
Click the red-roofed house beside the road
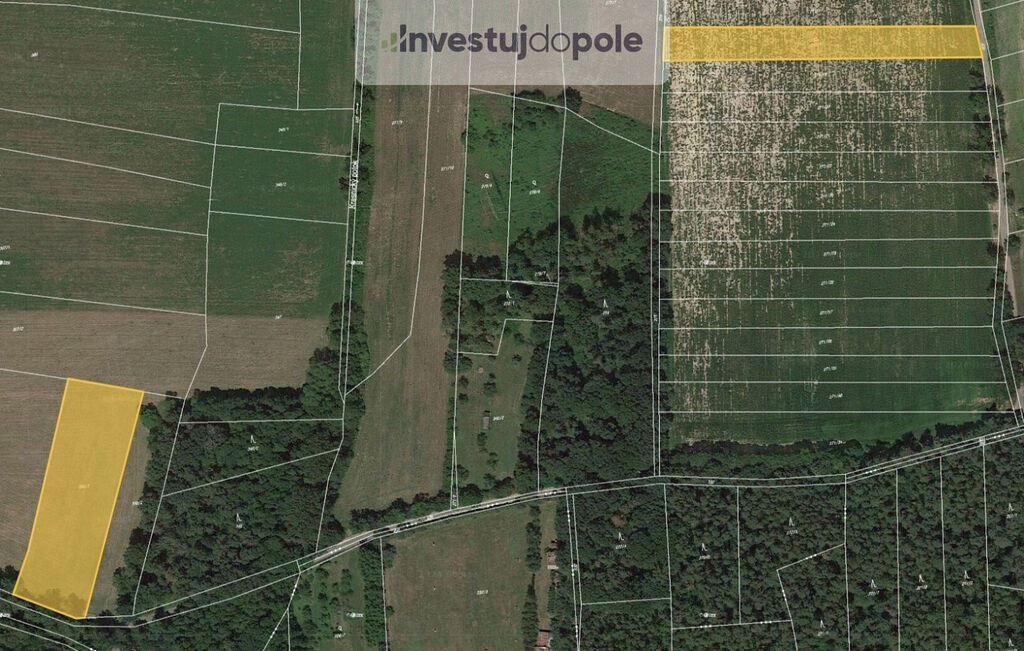(x=543, y=638)
